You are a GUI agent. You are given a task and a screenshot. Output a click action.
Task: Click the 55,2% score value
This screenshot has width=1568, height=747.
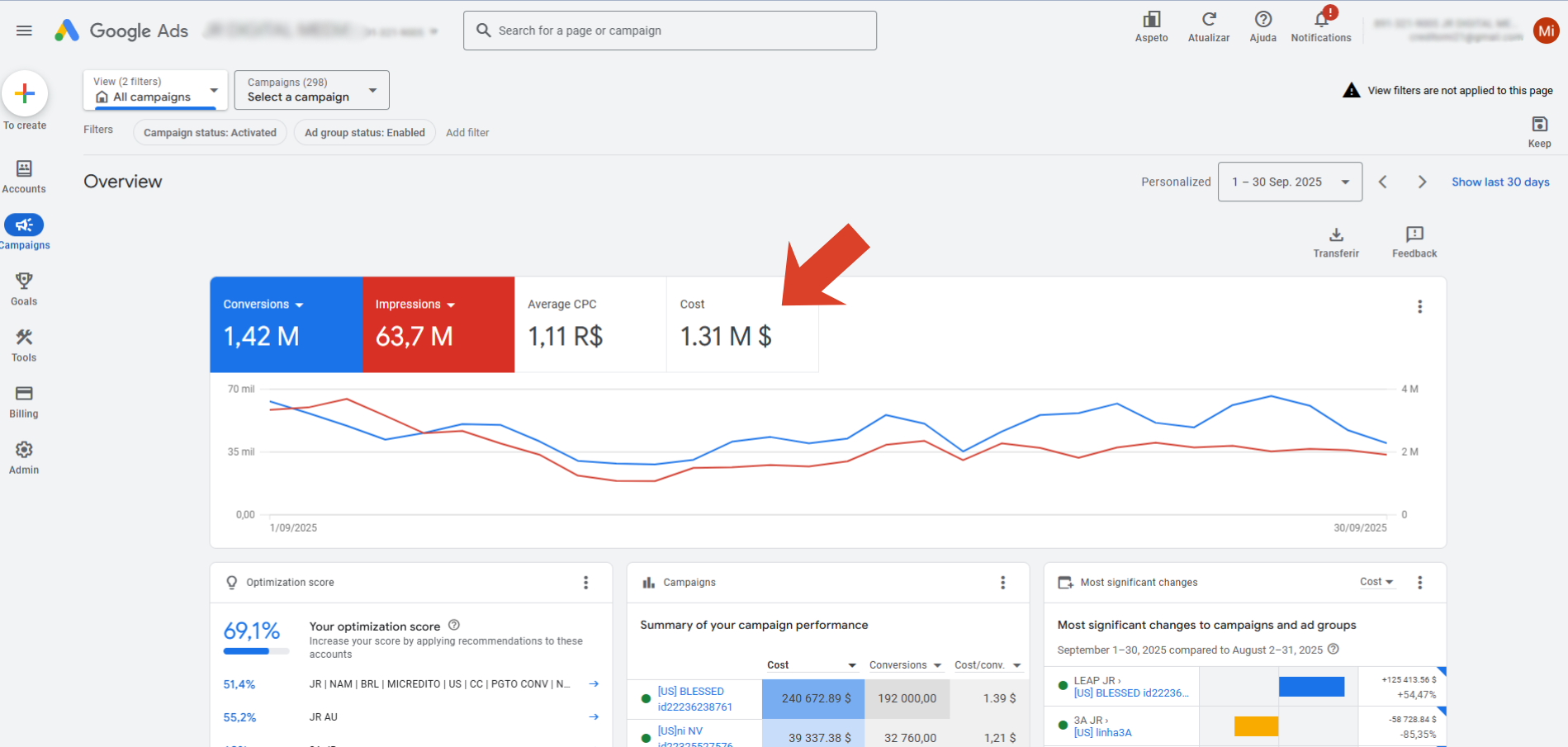pyautogui.click(x=239, y=717)
